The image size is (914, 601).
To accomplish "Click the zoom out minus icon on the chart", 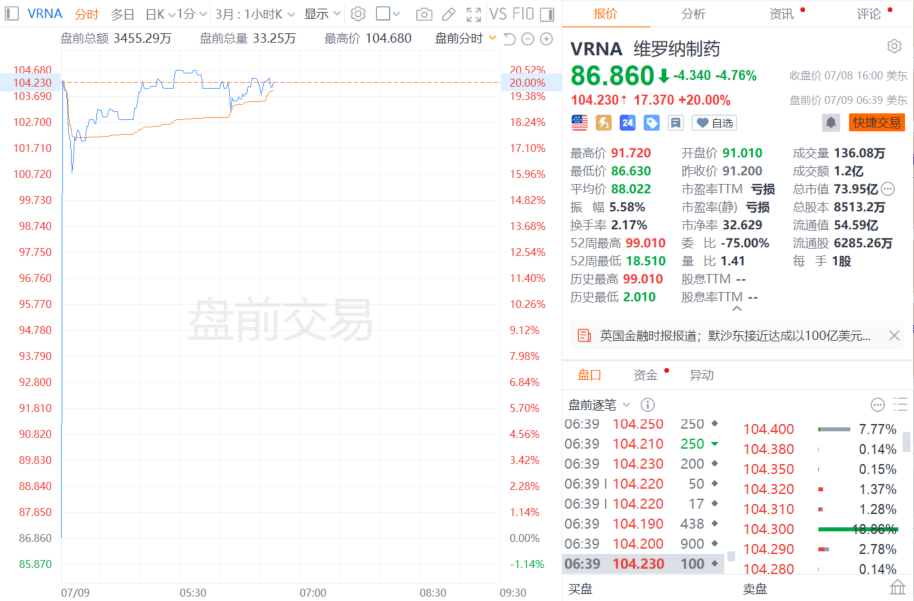I will point(527,38).
